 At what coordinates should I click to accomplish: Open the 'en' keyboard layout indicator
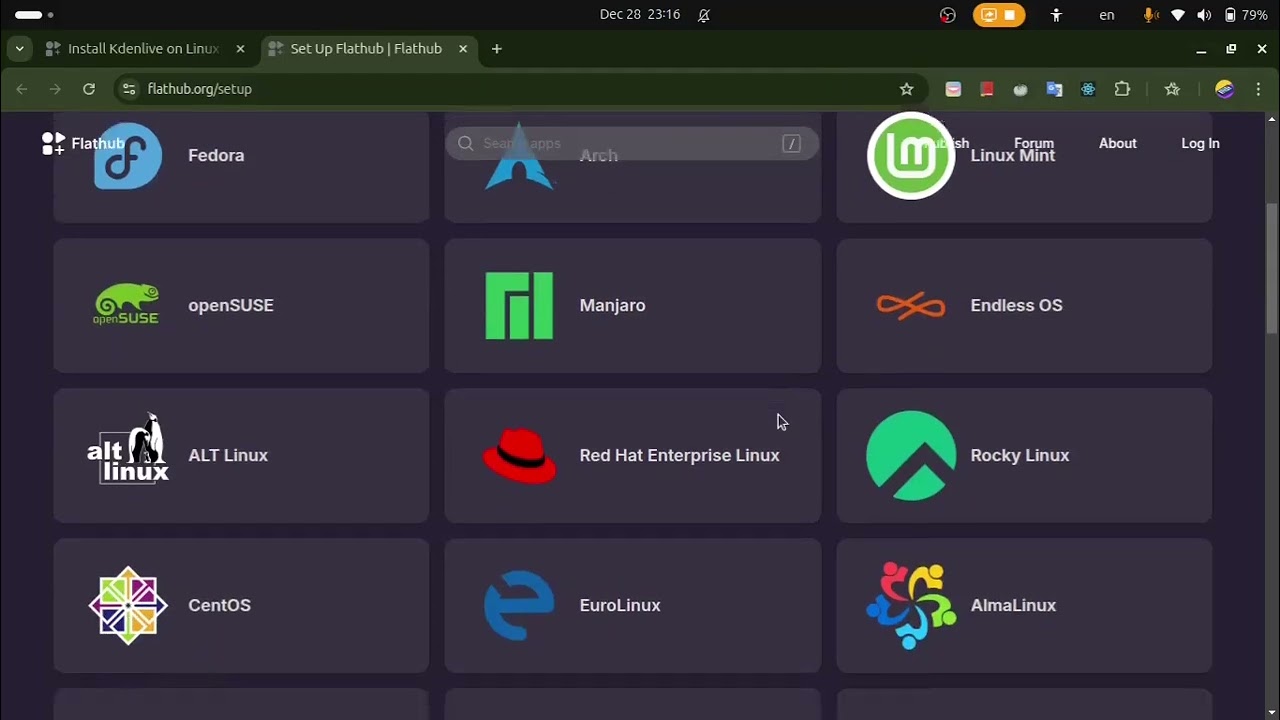(1107, 15)
